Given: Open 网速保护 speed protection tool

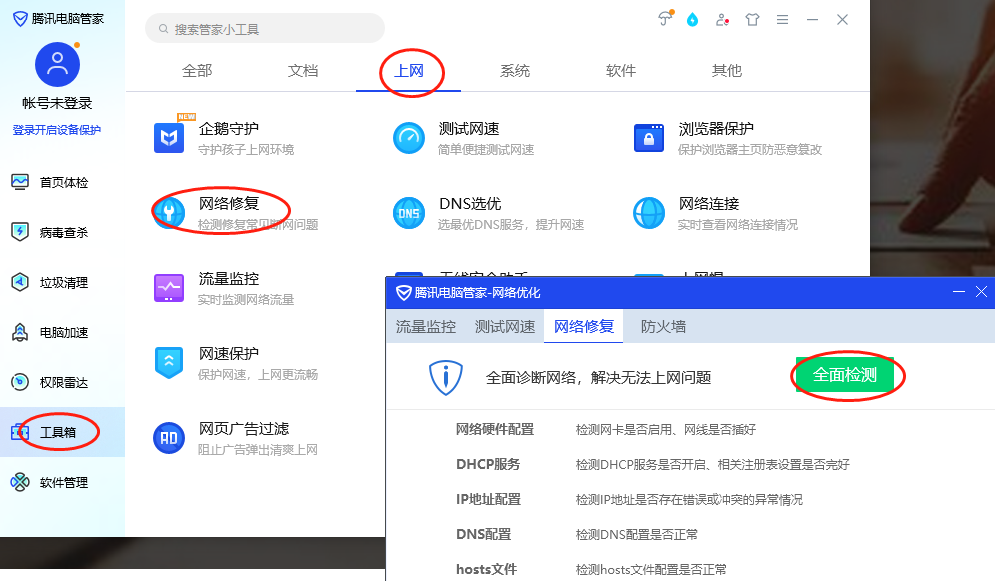Looking at the screenshot, I should (235, 363).
